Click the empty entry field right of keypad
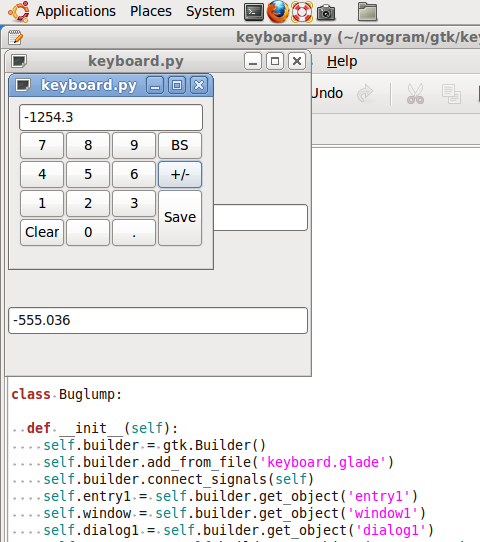This screenshot has width=480, height=542. (x=261, y=217)
